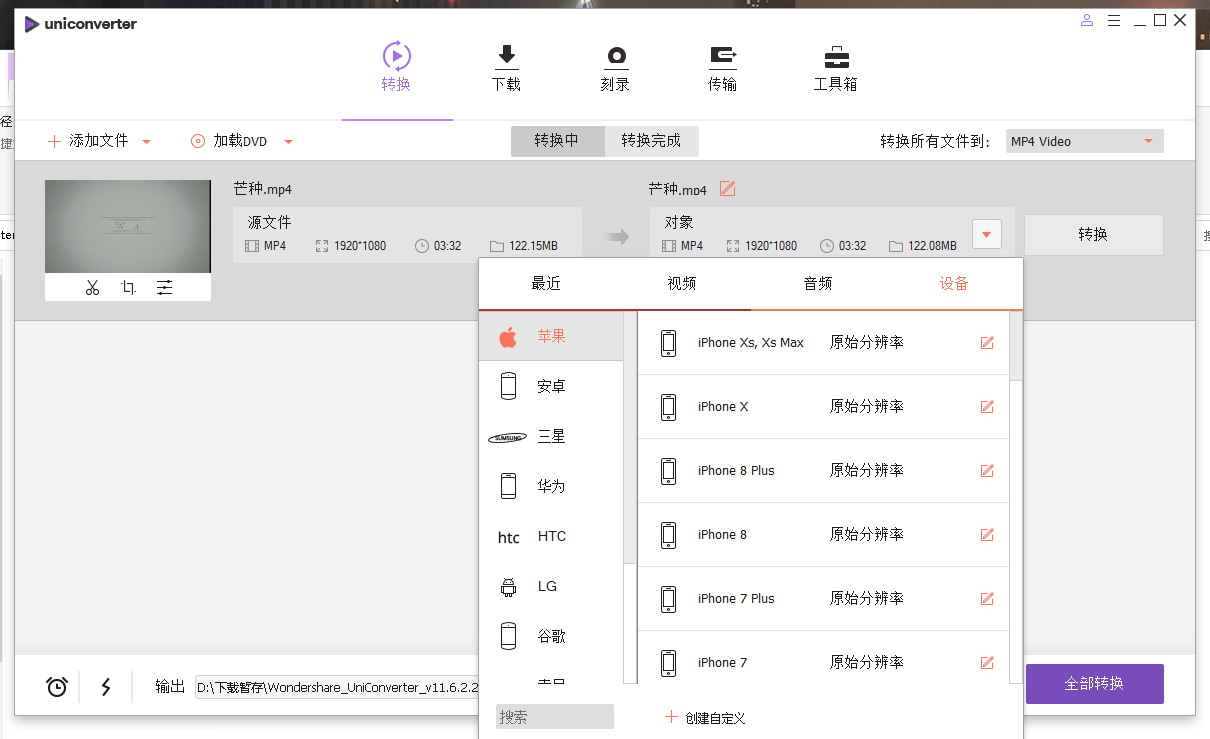This screenshot has width=1210, height=739.
Task: Click the device category list scrollbar
Action: tap(630, 437)
